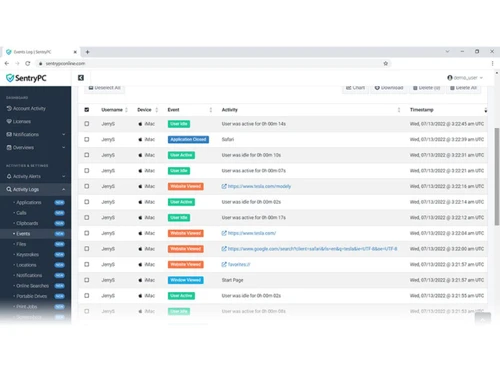Check the Safari Application Closed row
500x375 pixels.
click(x=87, y=139)
